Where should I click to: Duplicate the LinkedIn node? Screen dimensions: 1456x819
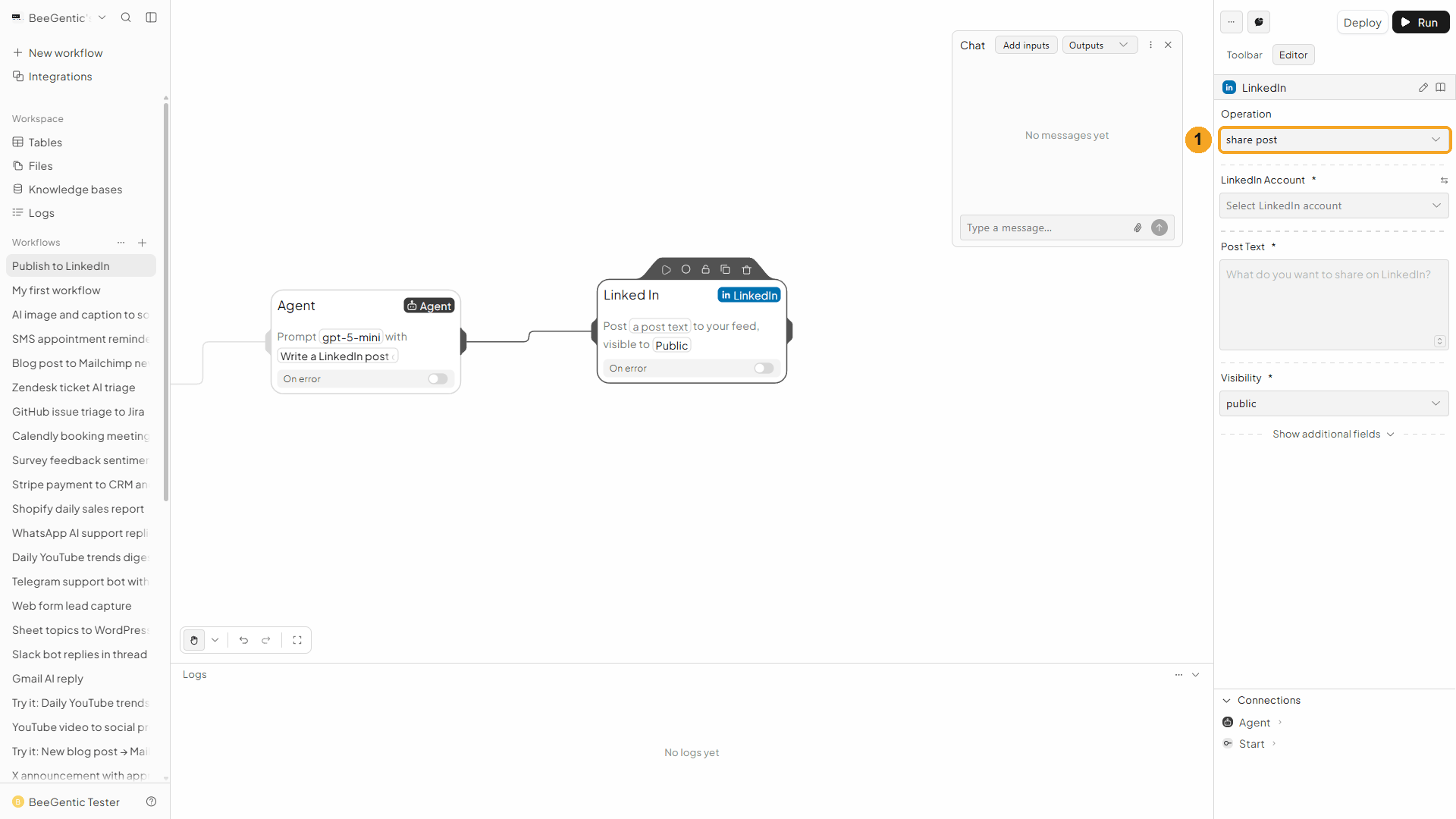[x=725, y=269]
